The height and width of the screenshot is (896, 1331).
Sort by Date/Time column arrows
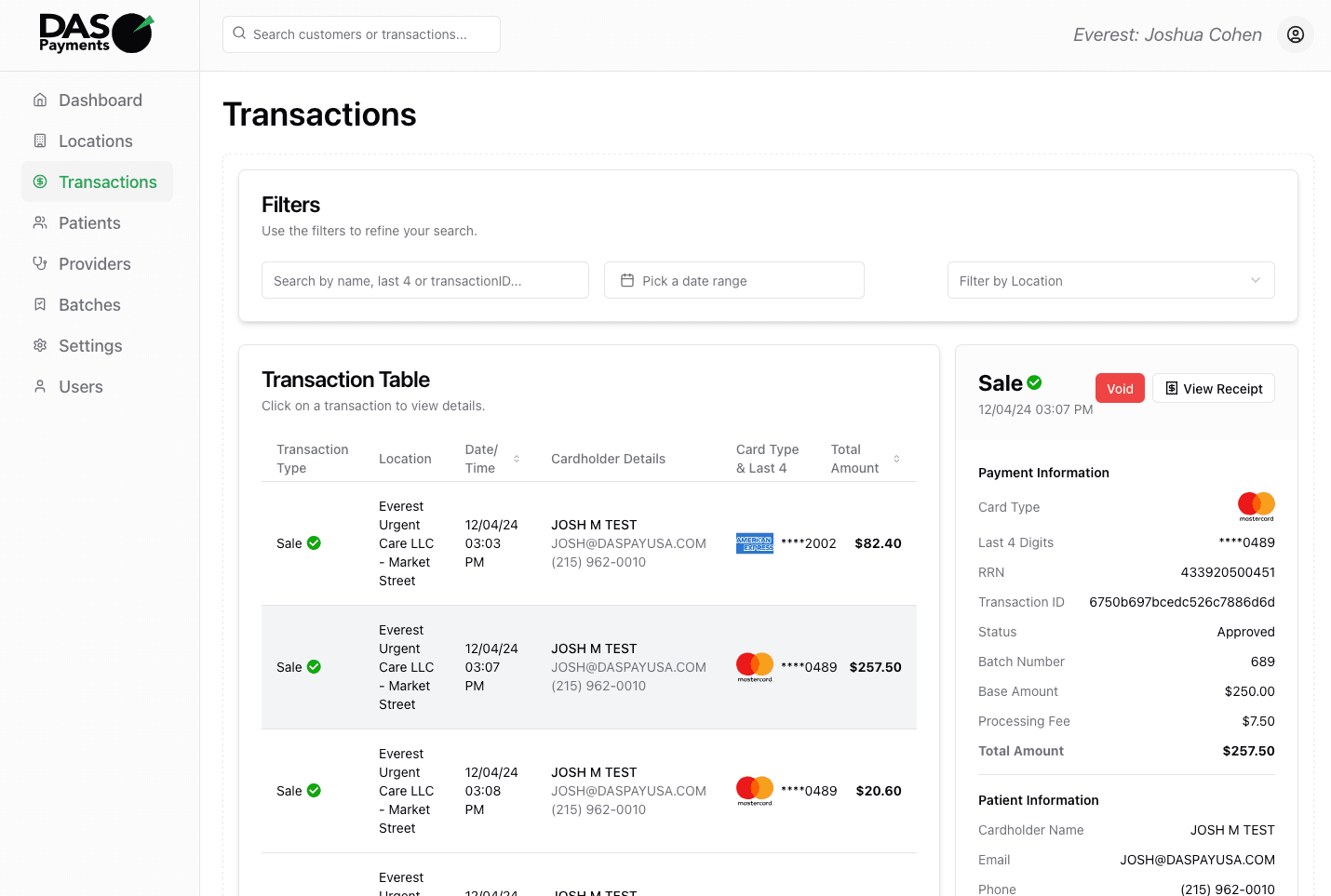tap(517, 459)
